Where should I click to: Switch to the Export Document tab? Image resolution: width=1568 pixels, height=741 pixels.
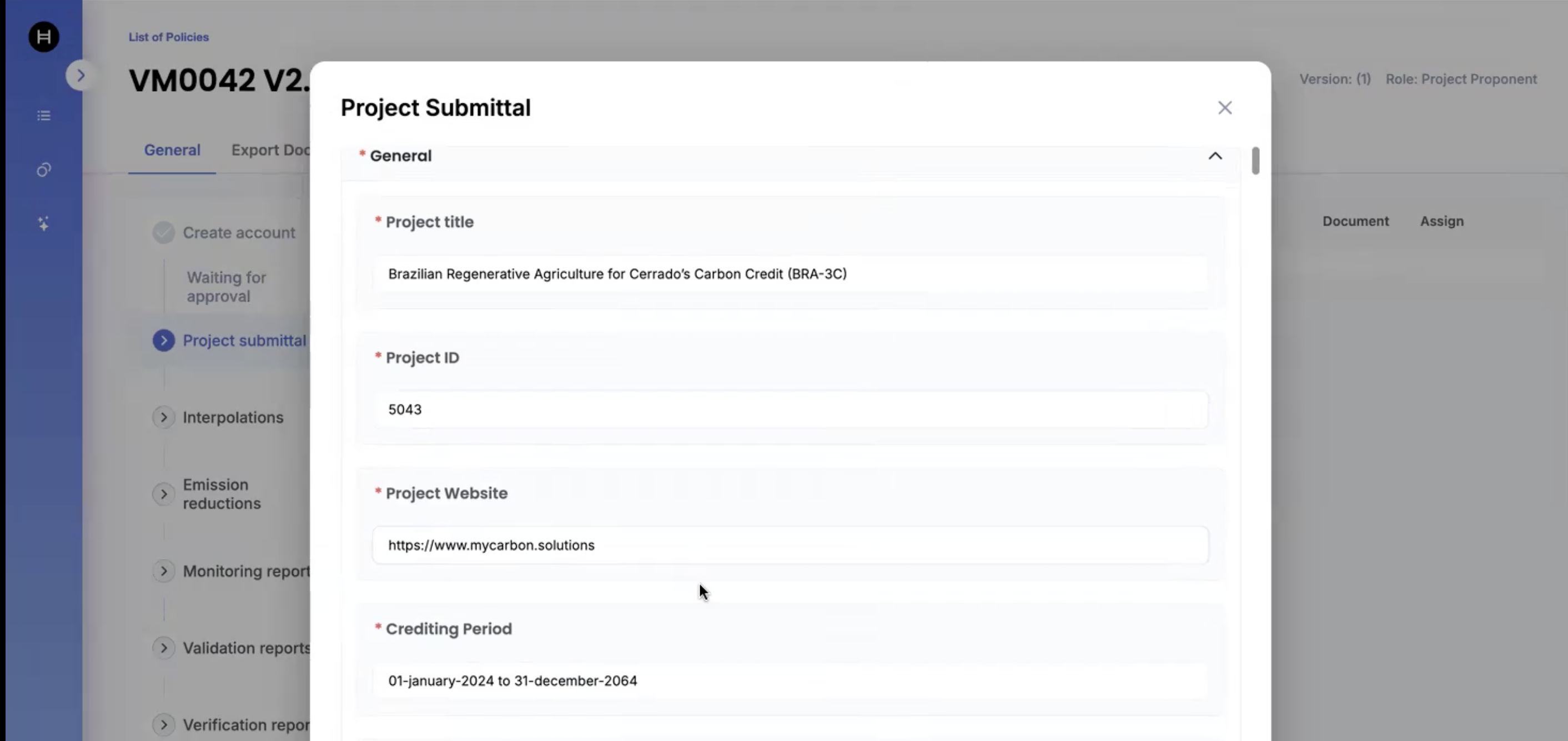coord(270,151)
